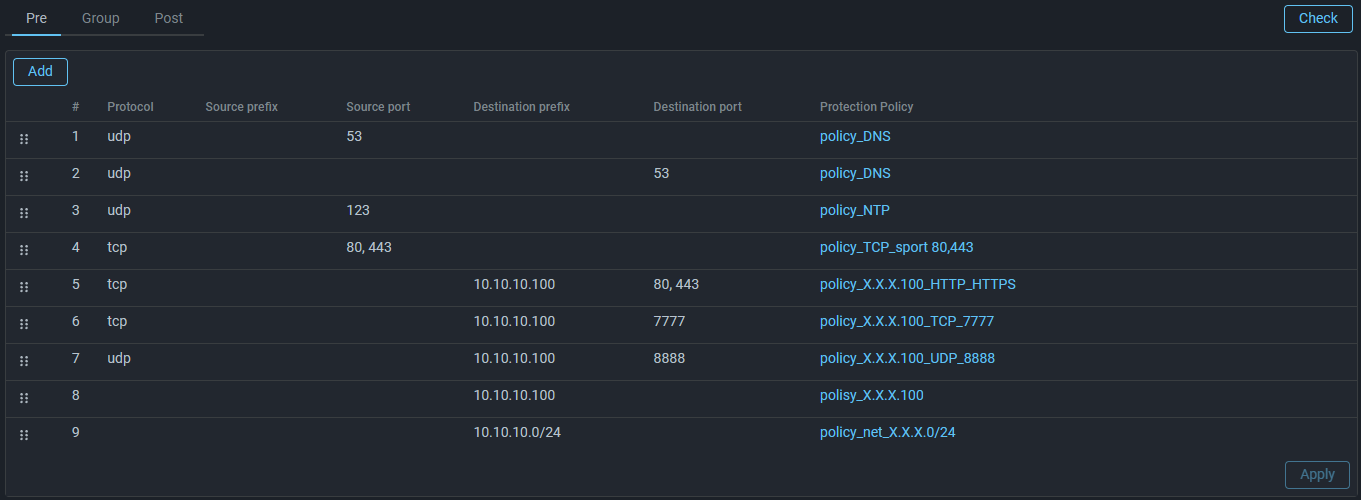Open policy_DNS link in rule 1

tap(855, 136)
